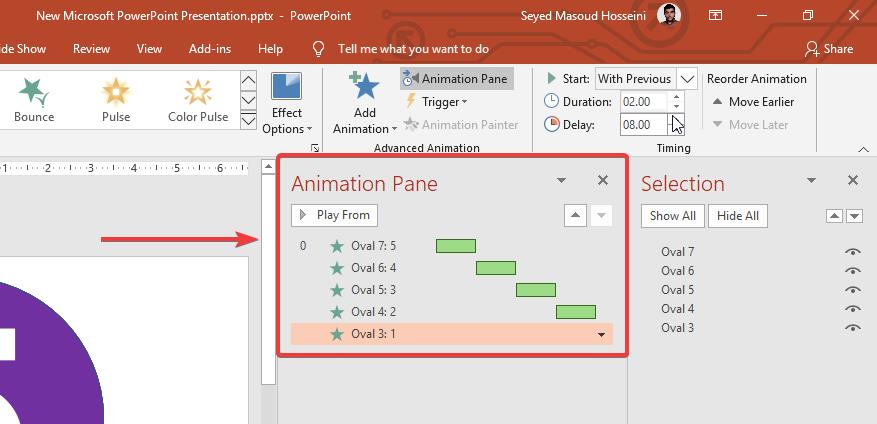Click the Oval 7 timeline bar
Viewport: 877px width, 424px height.
(x=456, y=246)
